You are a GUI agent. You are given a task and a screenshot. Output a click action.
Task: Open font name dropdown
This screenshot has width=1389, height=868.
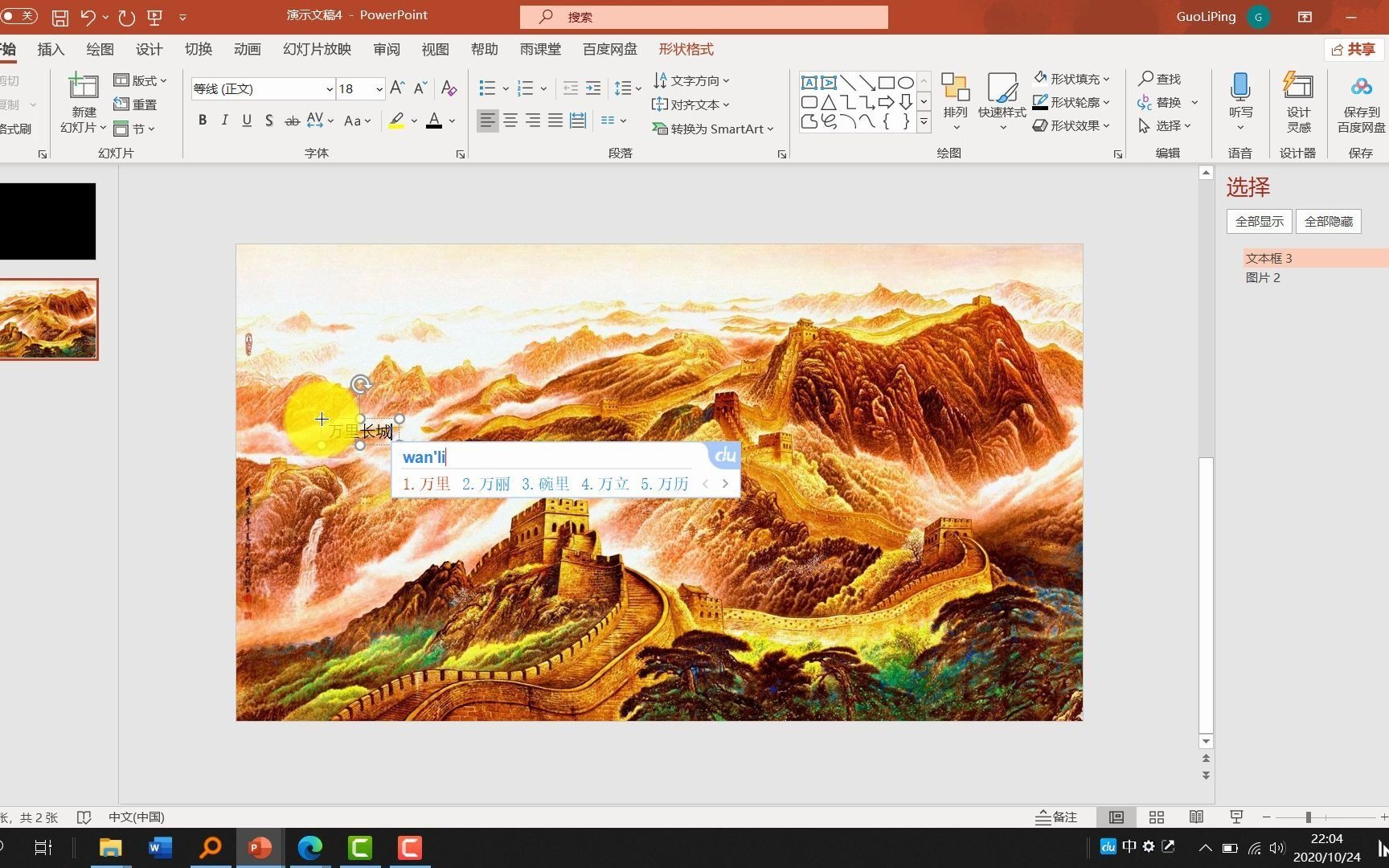point(329,89)
